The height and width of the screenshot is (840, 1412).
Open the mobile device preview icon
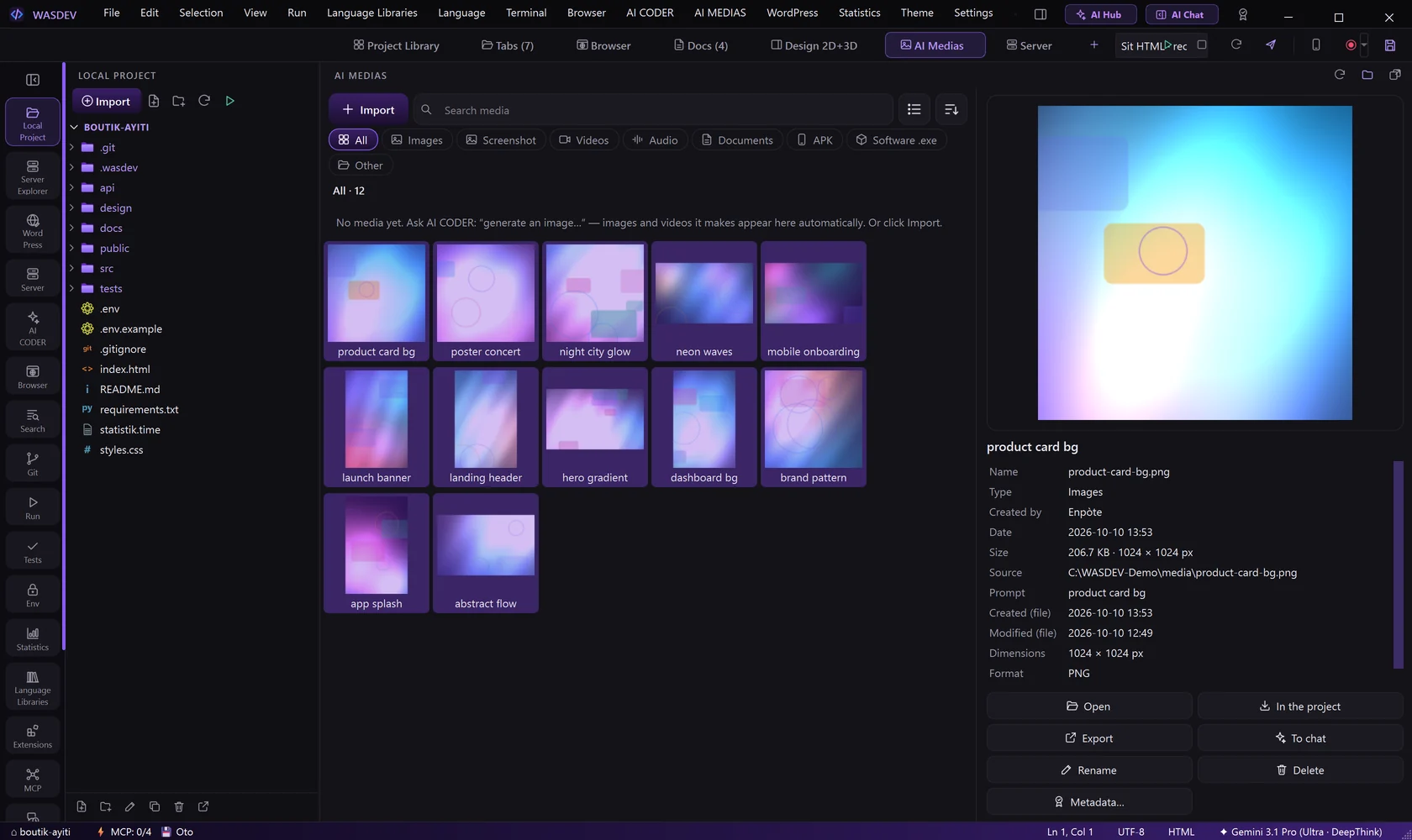click(x=1316, y=45)
